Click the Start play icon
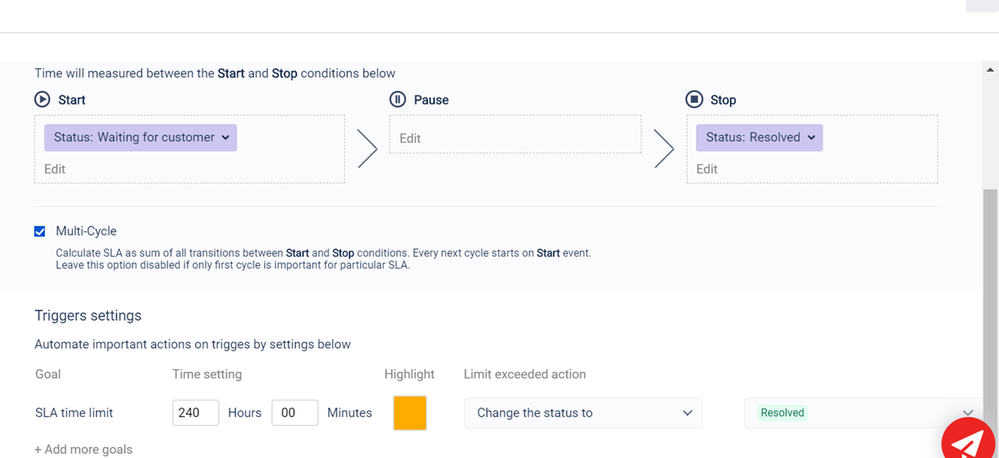The height and width of the screenshot is (458, 999). (x=42, y=100)
